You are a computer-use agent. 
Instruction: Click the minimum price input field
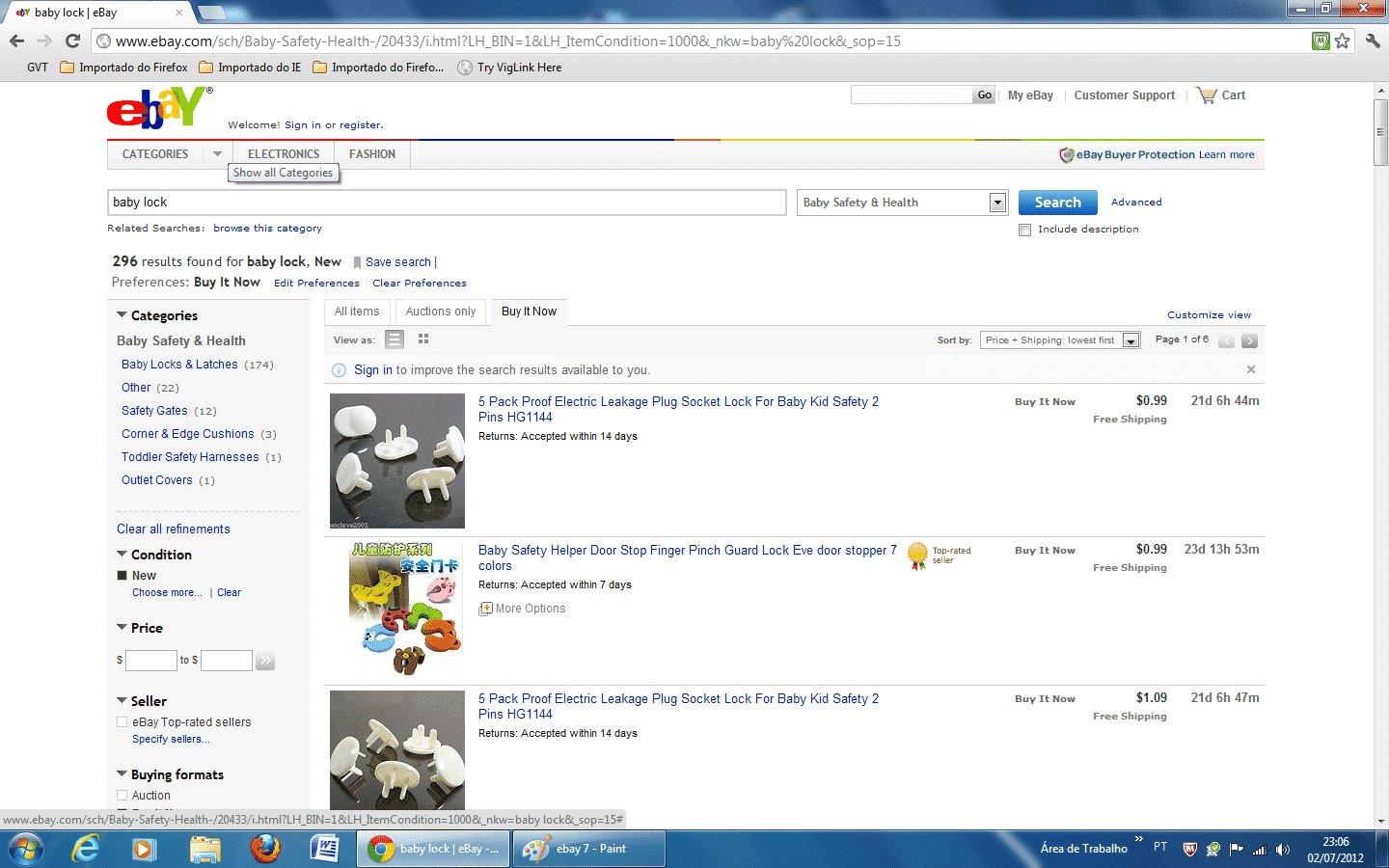tap(151, 661)
